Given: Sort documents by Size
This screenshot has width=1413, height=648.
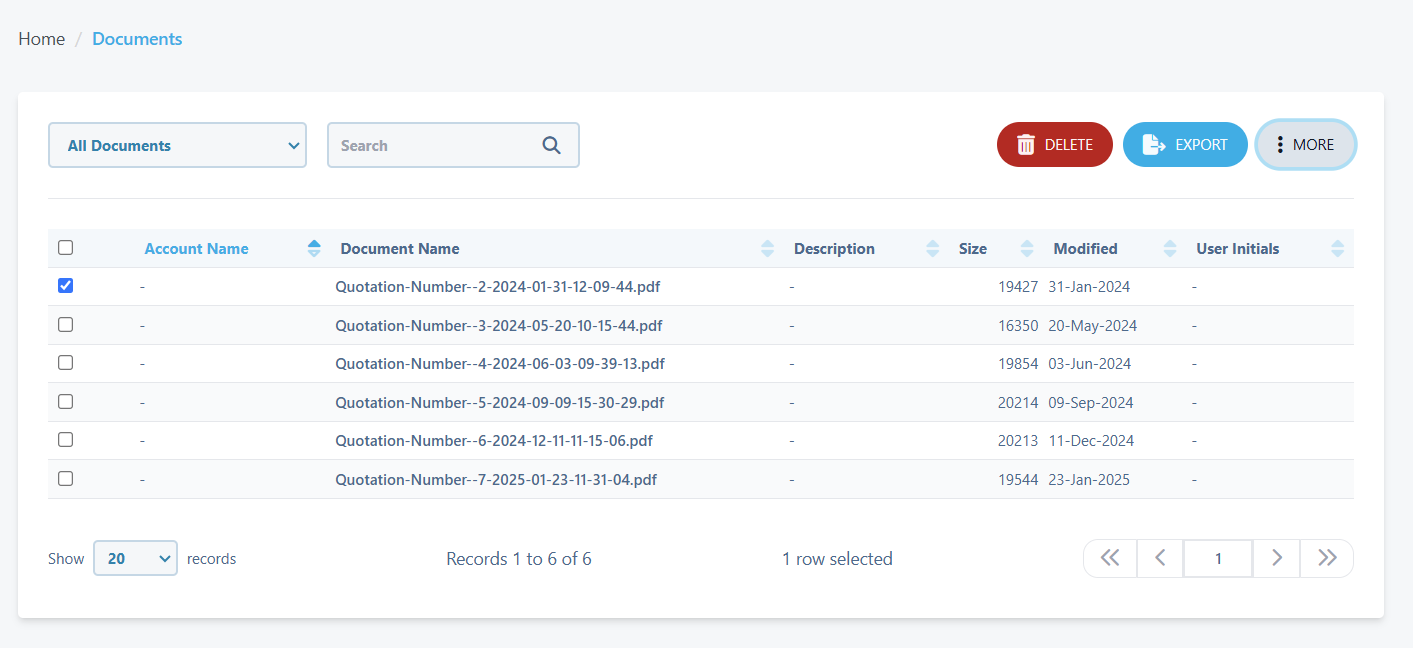Looking at the screenshot, I should [1026, 249].
